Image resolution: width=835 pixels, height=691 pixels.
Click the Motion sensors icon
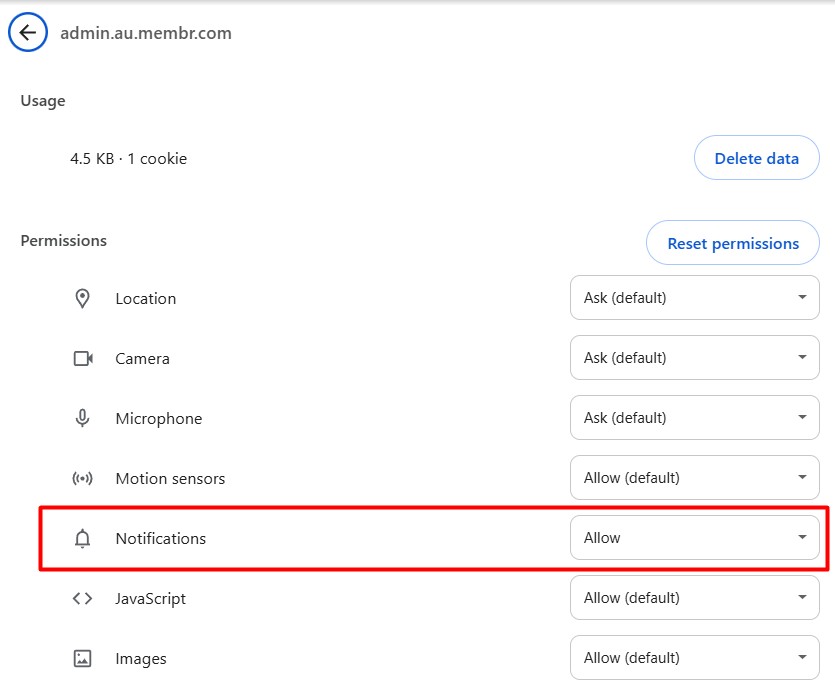(83, 479)
